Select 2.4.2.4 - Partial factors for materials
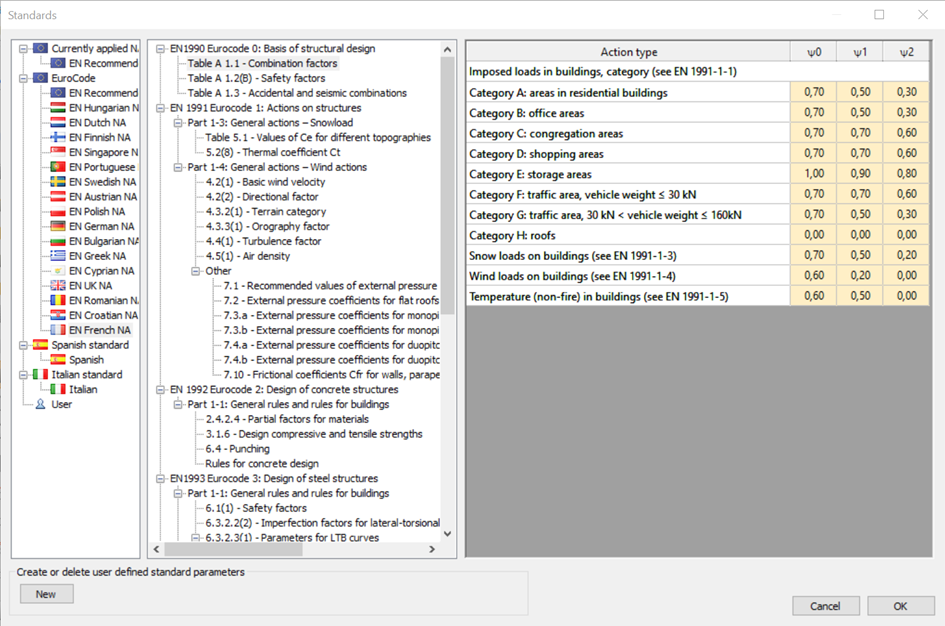The height and width of the screenshot is (626, 945). tap(287, 419)
